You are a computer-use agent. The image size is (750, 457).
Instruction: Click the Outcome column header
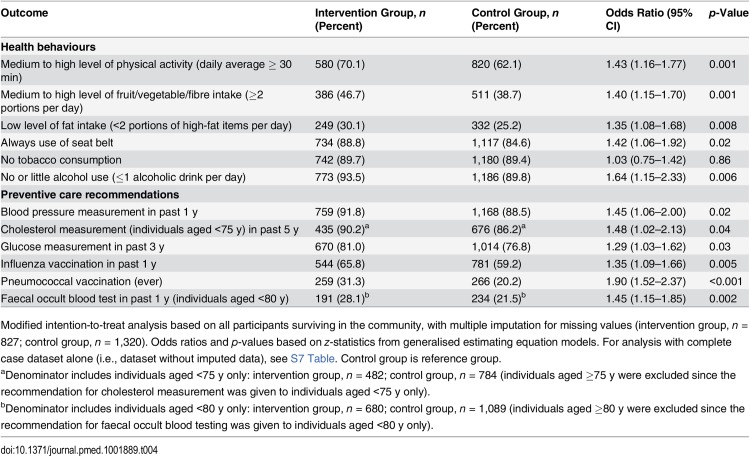coord(24,13)
